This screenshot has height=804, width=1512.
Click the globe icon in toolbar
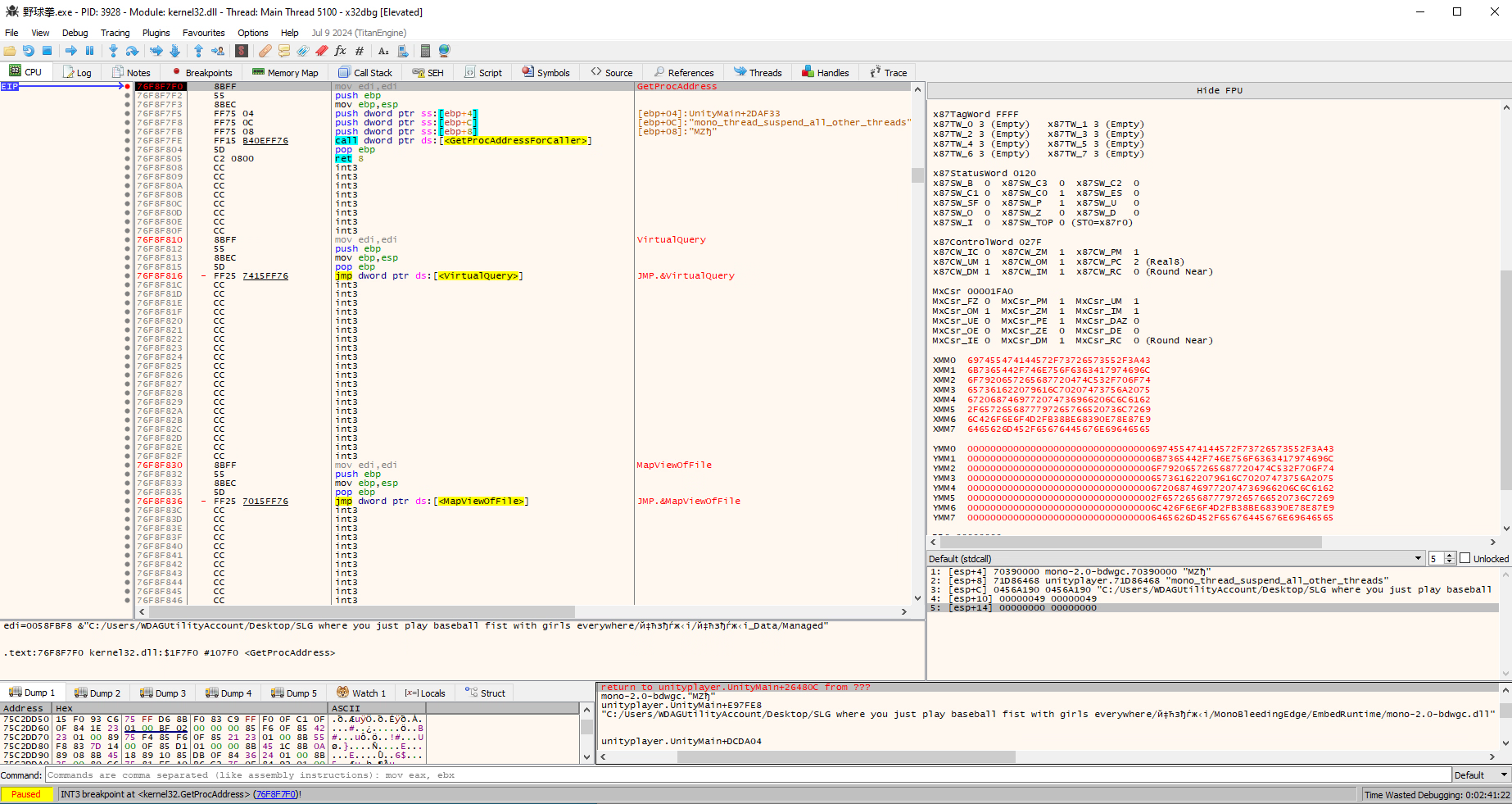point(445,51)
